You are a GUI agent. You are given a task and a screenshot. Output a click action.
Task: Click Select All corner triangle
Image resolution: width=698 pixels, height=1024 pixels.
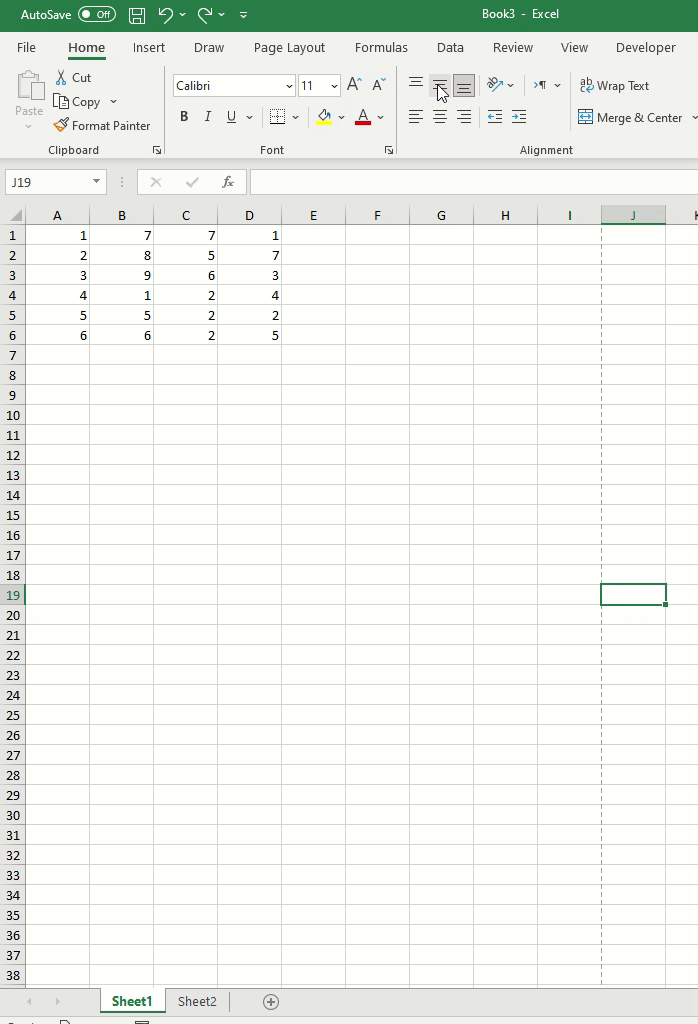(14, 216)
